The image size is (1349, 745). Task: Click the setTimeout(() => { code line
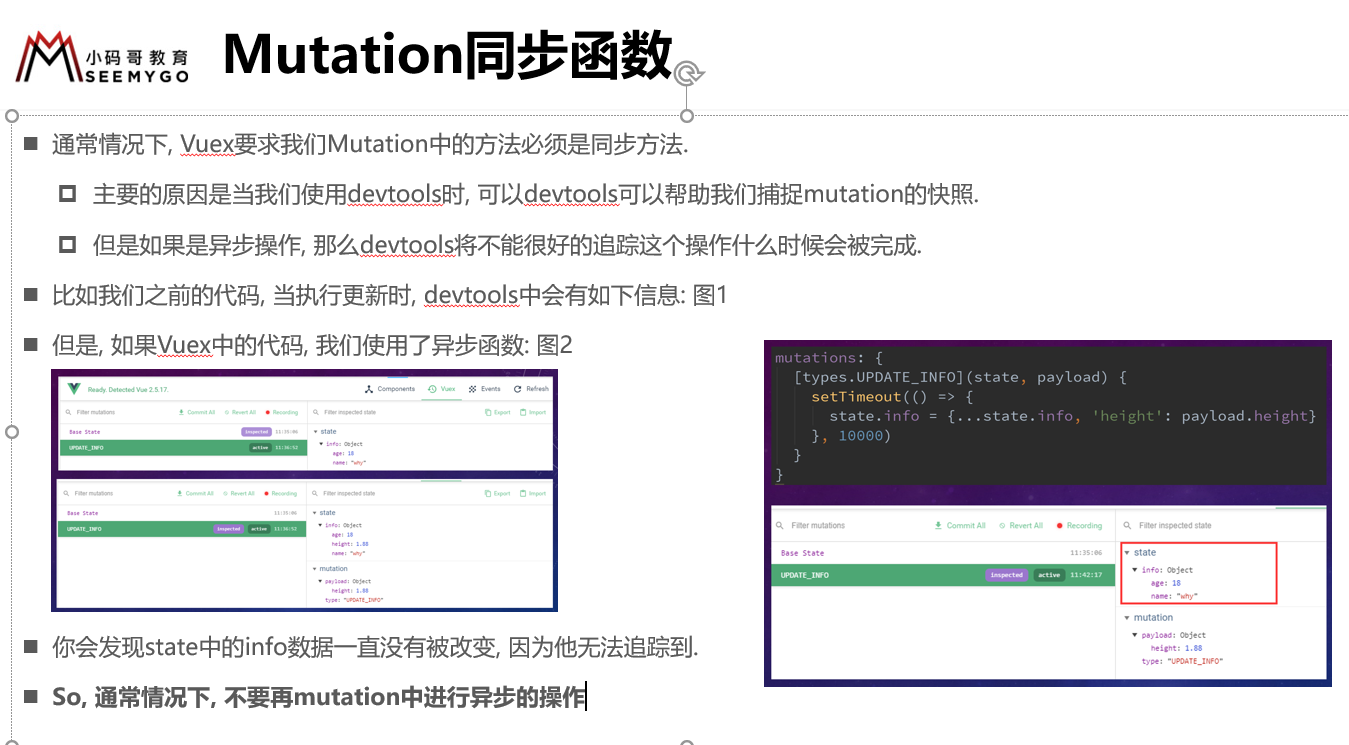(892, 397)
